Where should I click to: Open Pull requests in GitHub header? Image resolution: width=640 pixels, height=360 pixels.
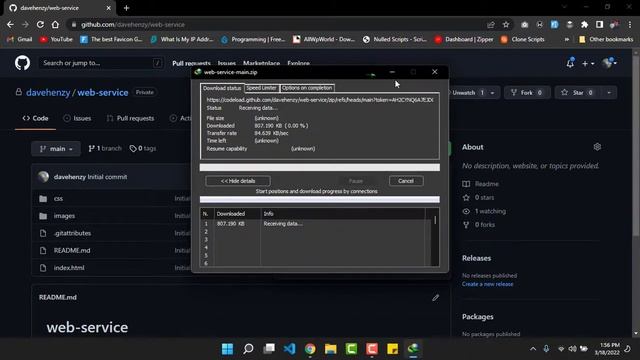[x=191, y=63]
